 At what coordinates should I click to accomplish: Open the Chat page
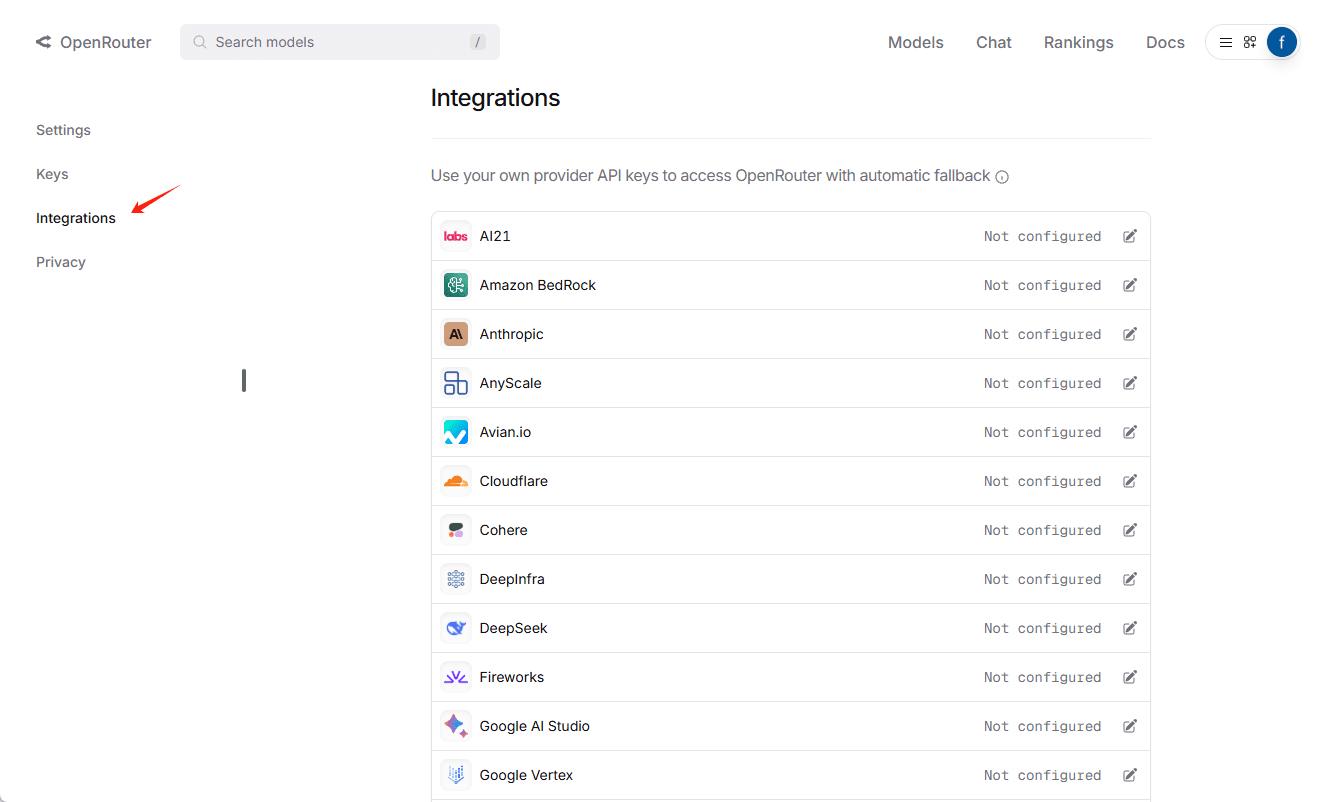[x=994, y=42]
